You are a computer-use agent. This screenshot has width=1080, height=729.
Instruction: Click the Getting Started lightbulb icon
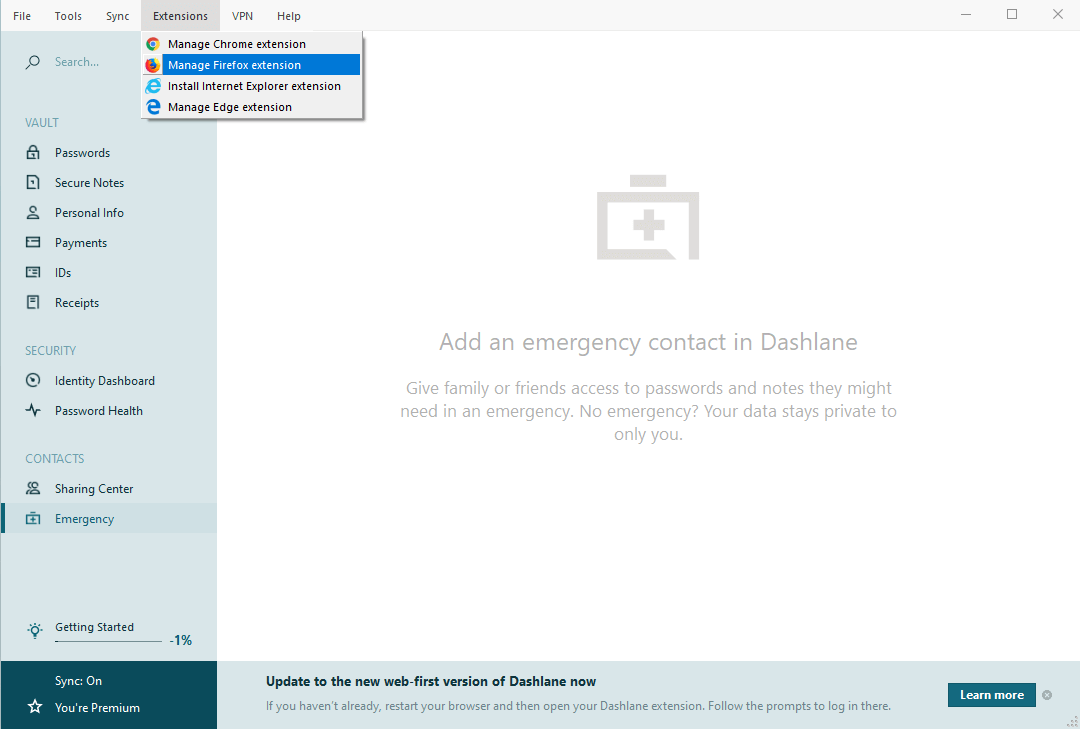click(x=34, y=630)
